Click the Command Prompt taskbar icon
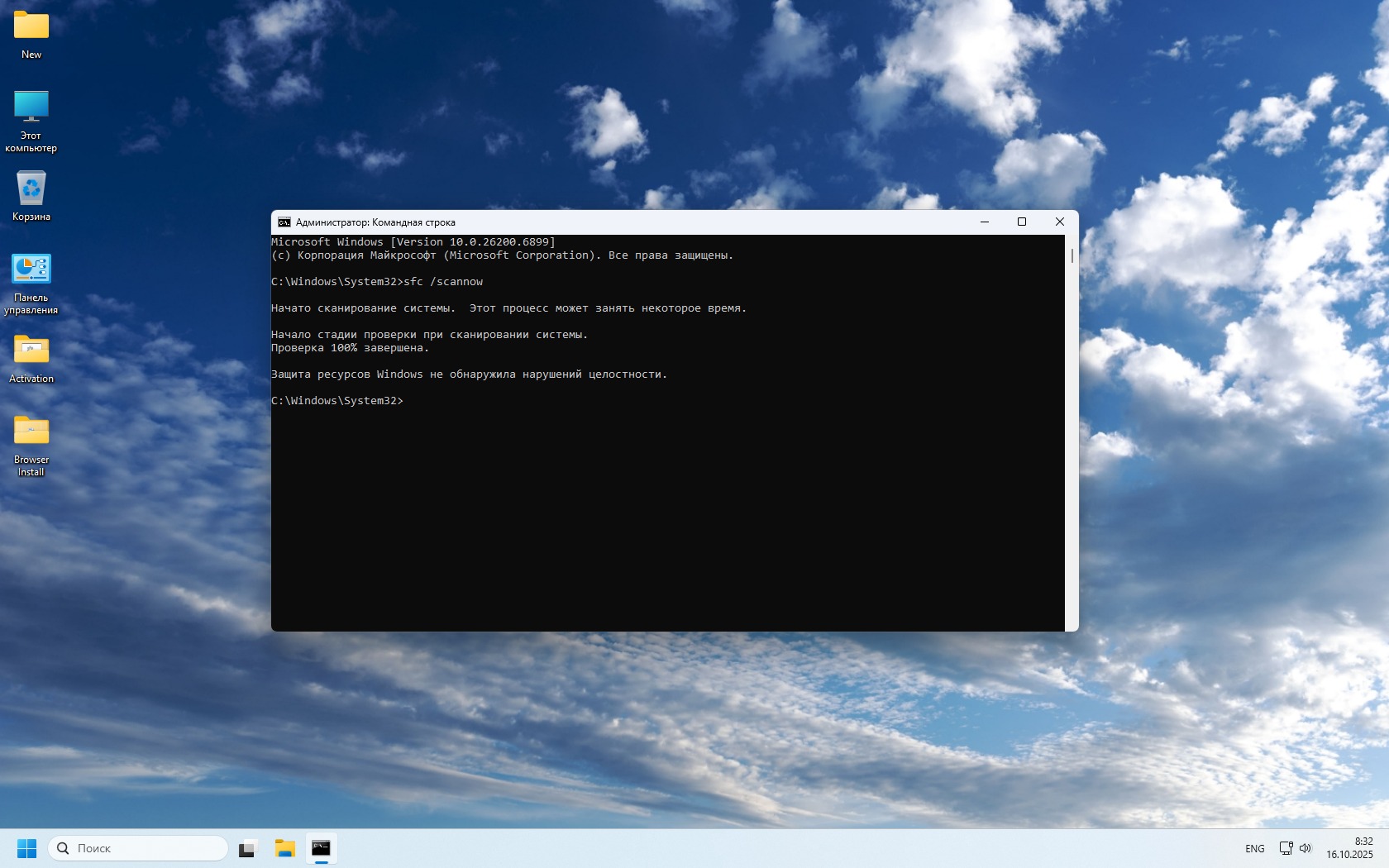This screenshot has width=1389, height=868. 321,848
